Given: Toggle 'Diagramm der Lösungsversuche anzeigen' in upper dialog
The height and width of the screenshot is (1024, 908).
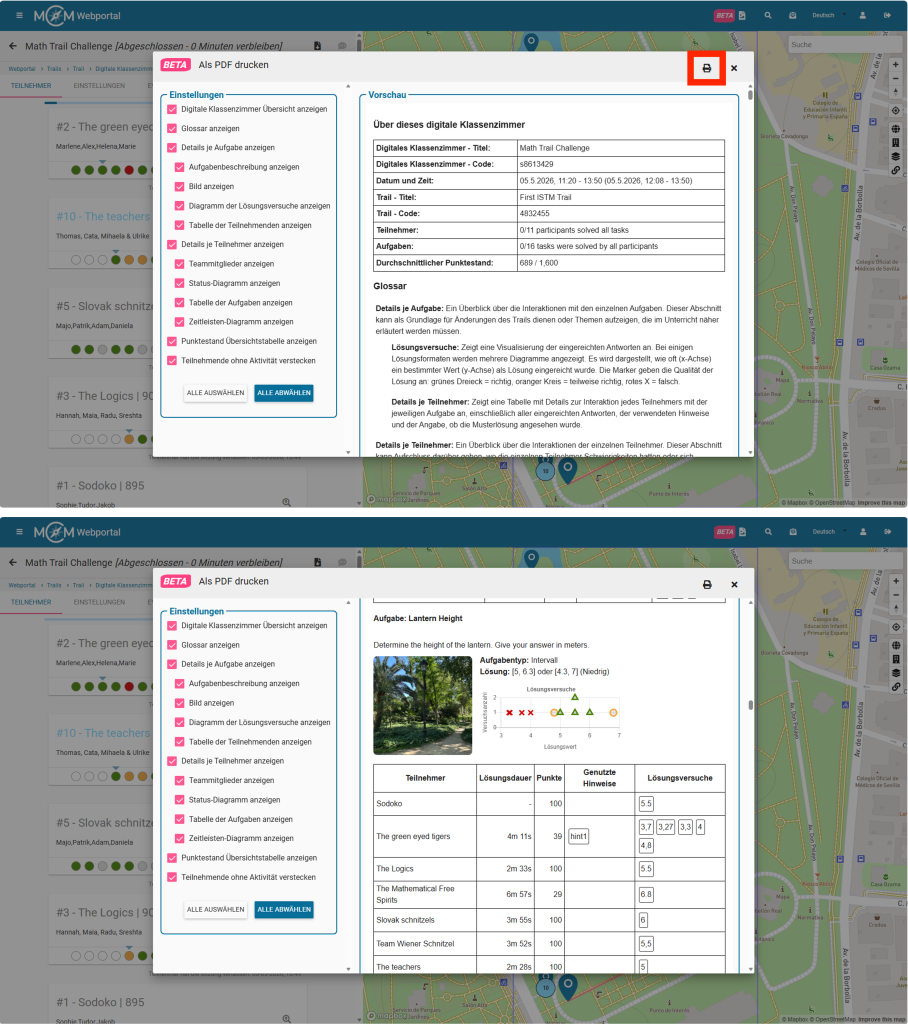Looking at the screenshot, I should point(180,206).
